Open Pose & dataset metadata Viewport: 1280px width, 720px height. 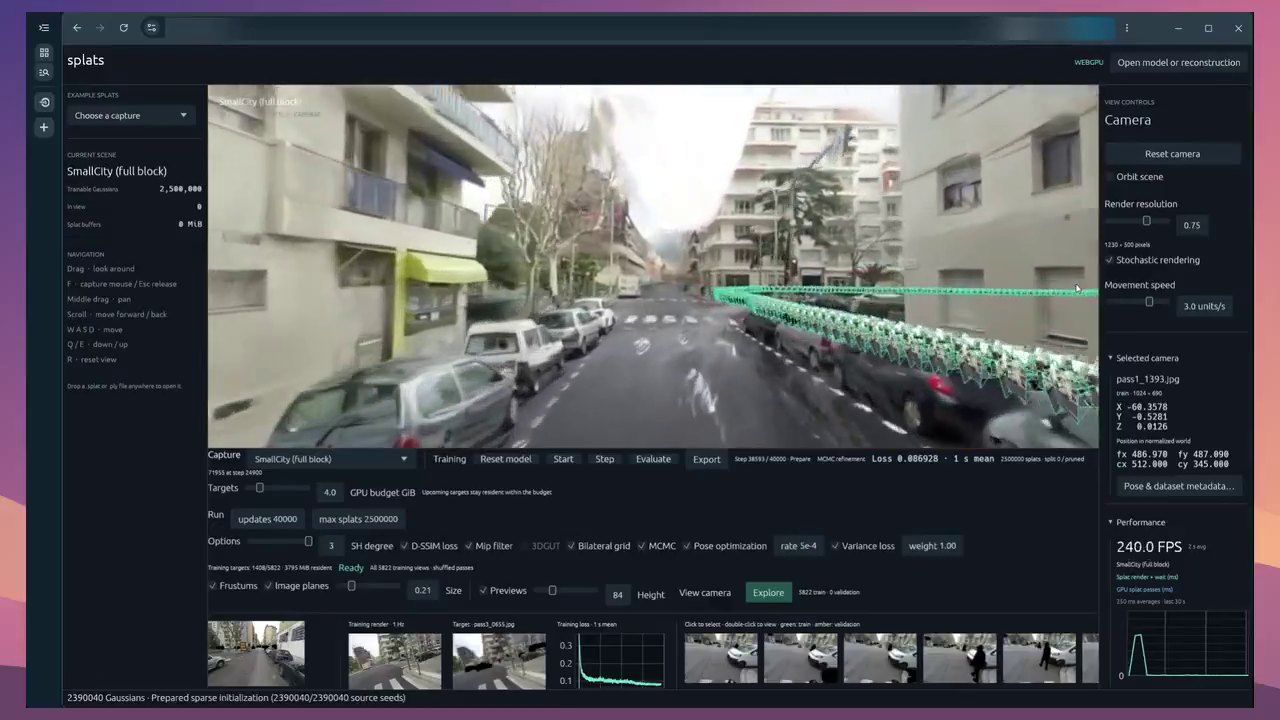click(1179, 486)
